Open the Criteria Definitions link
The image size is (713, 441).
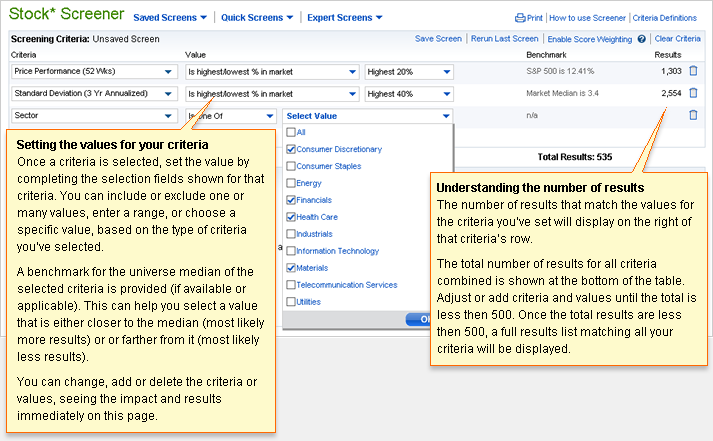click(665, 18)
